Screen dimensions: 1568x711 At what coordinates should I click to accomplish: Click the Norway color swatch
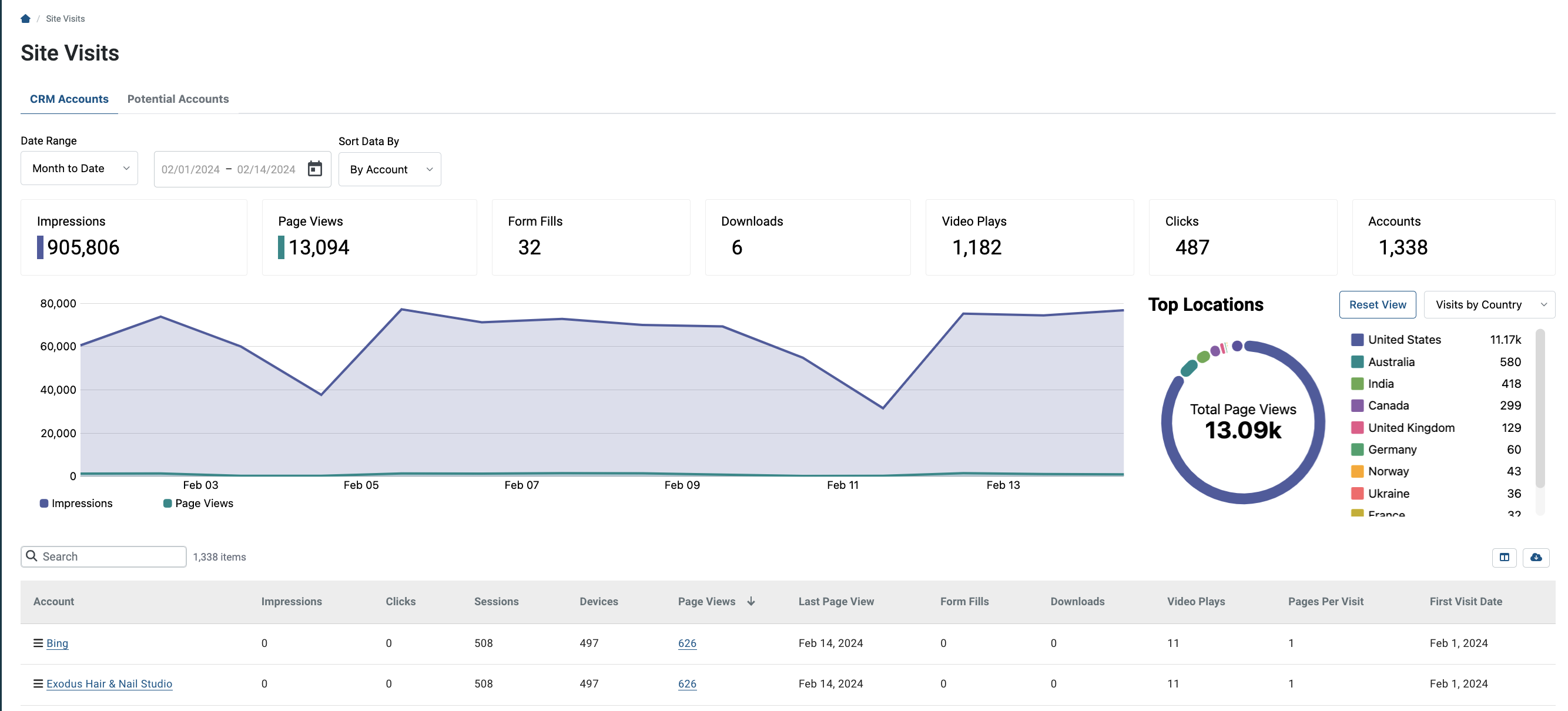[1357, 471]
